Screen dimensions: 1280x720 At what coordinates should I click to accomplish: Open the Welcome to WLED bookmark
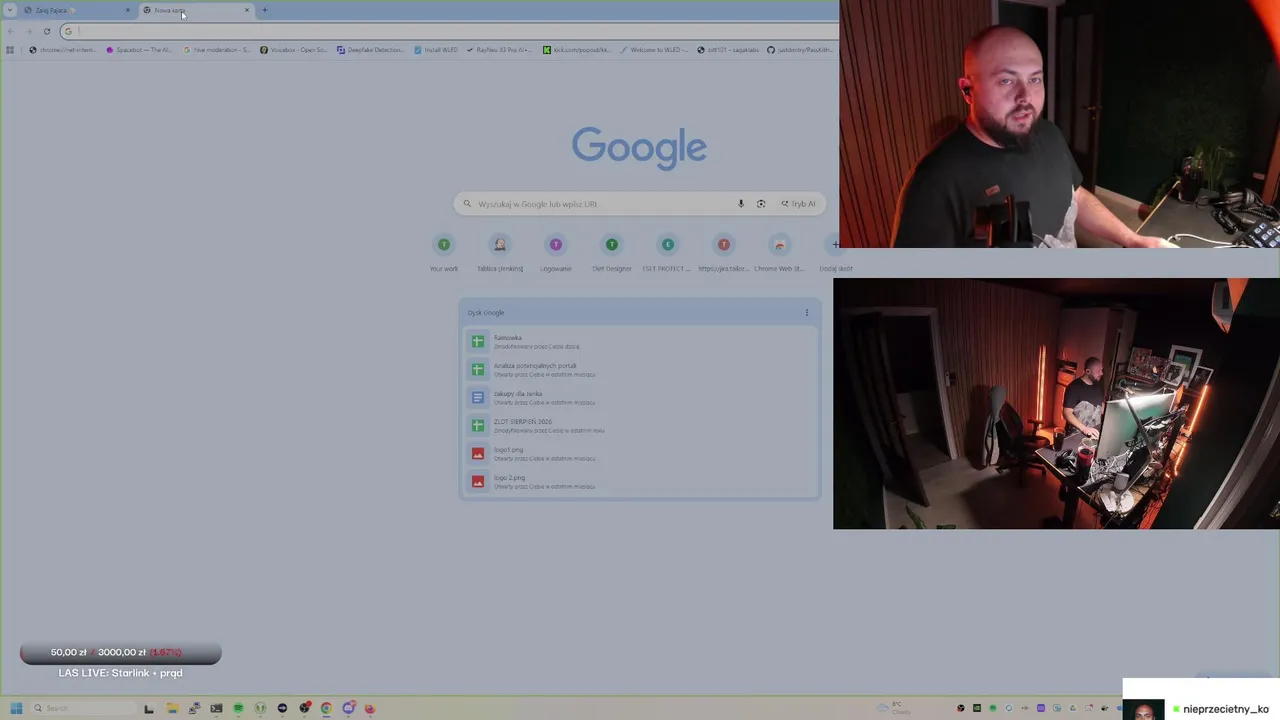654,49
